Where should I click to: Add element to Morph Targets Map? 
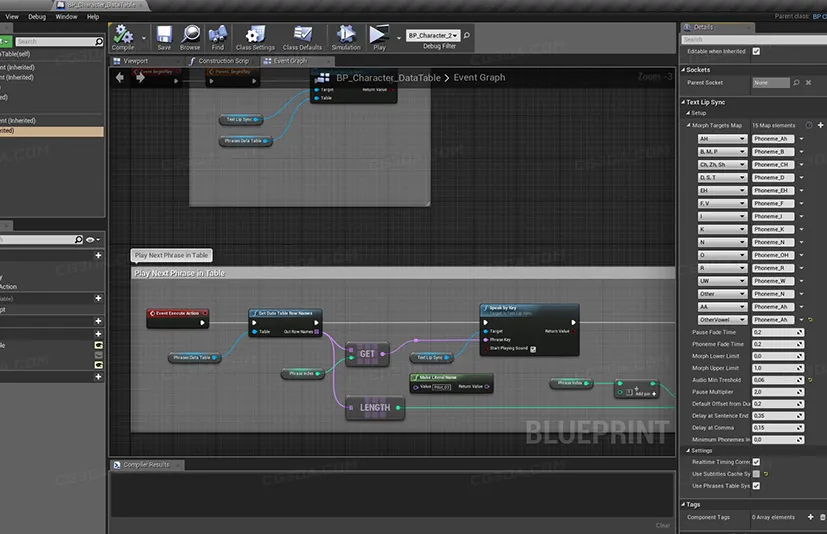tap(820, 125)
